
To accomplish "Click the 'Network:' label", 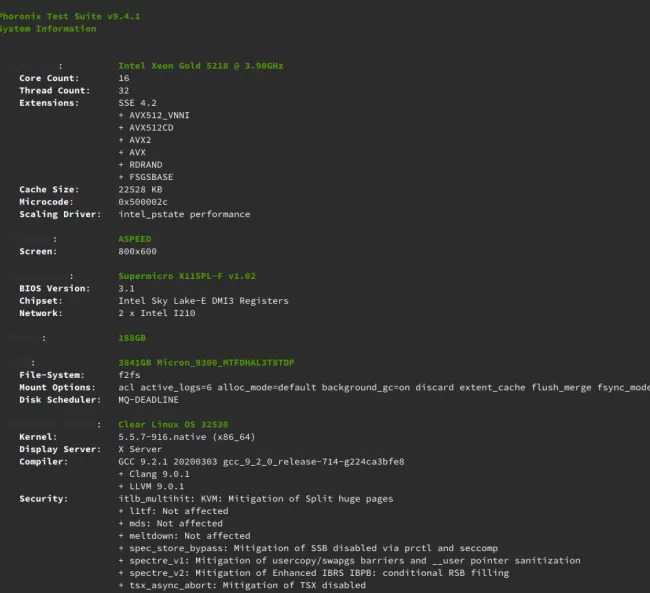I will point(41,314).
